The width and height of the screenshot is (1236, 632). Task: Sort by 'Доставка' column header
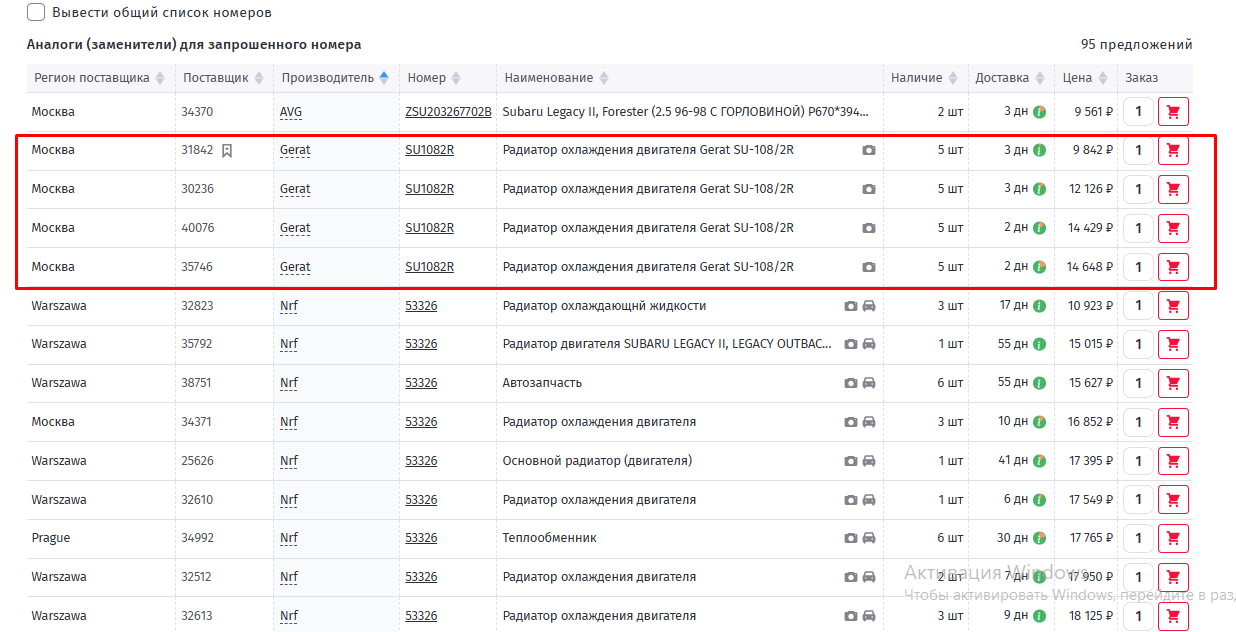[x=1002, y=78]
